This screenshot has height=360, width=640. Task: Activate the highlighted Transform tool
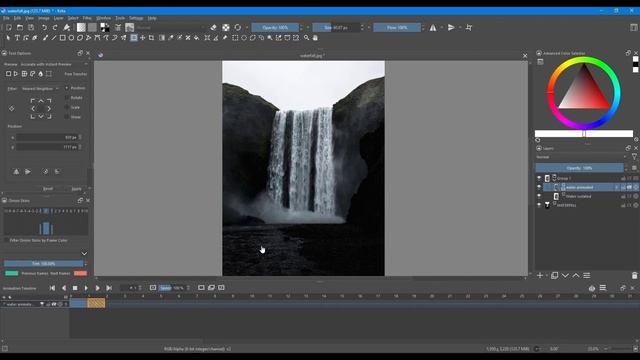tap(134, 38)
